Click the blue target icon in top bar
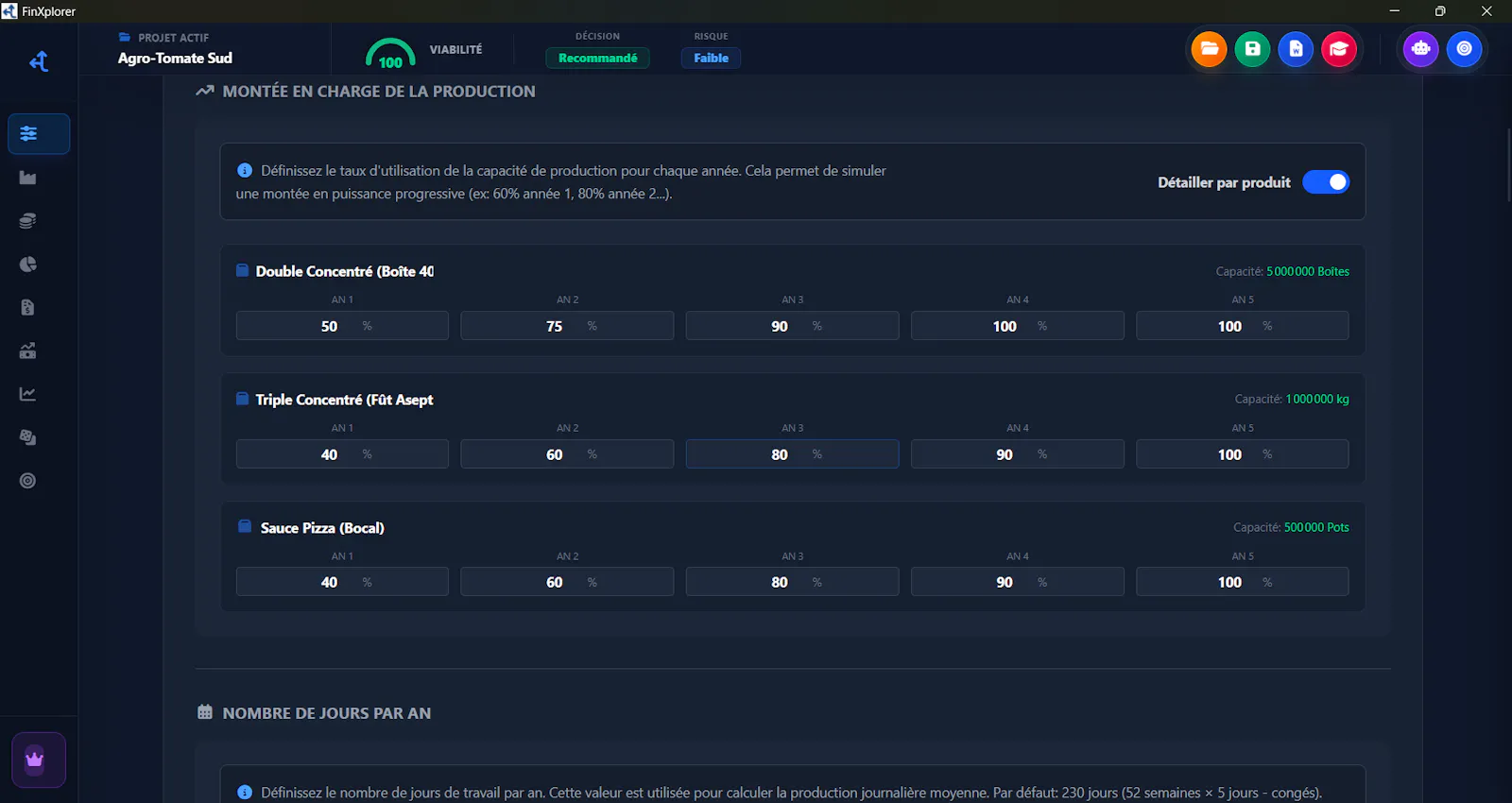The height and width of the screenshot is (803, 1512). (1464, 49)
